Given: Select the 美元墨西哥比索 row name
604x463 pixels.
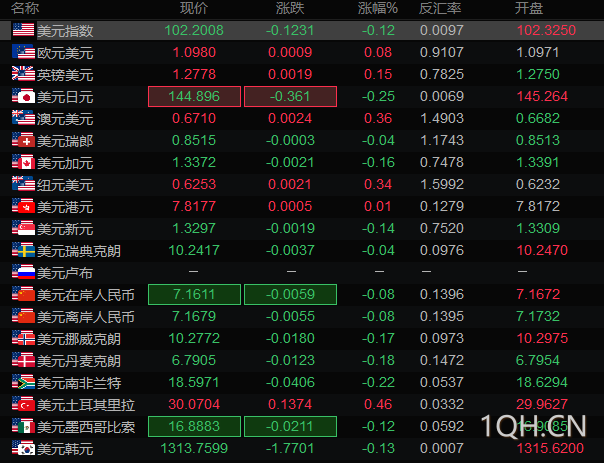Looking at the screenshot, I should [x=86, y=427].
